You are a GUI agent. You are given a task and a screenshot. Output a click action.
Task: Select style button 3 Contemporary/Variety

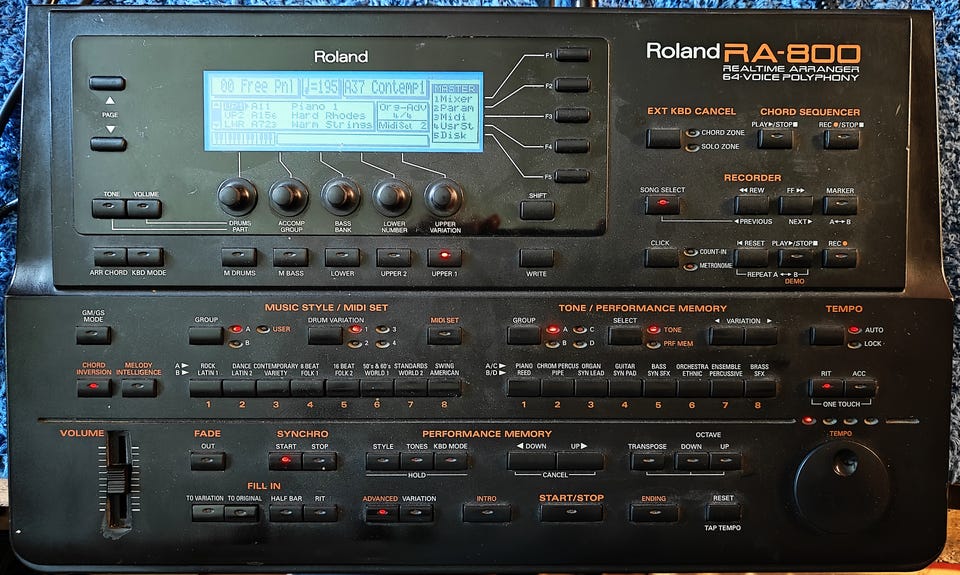click(274, 388)
